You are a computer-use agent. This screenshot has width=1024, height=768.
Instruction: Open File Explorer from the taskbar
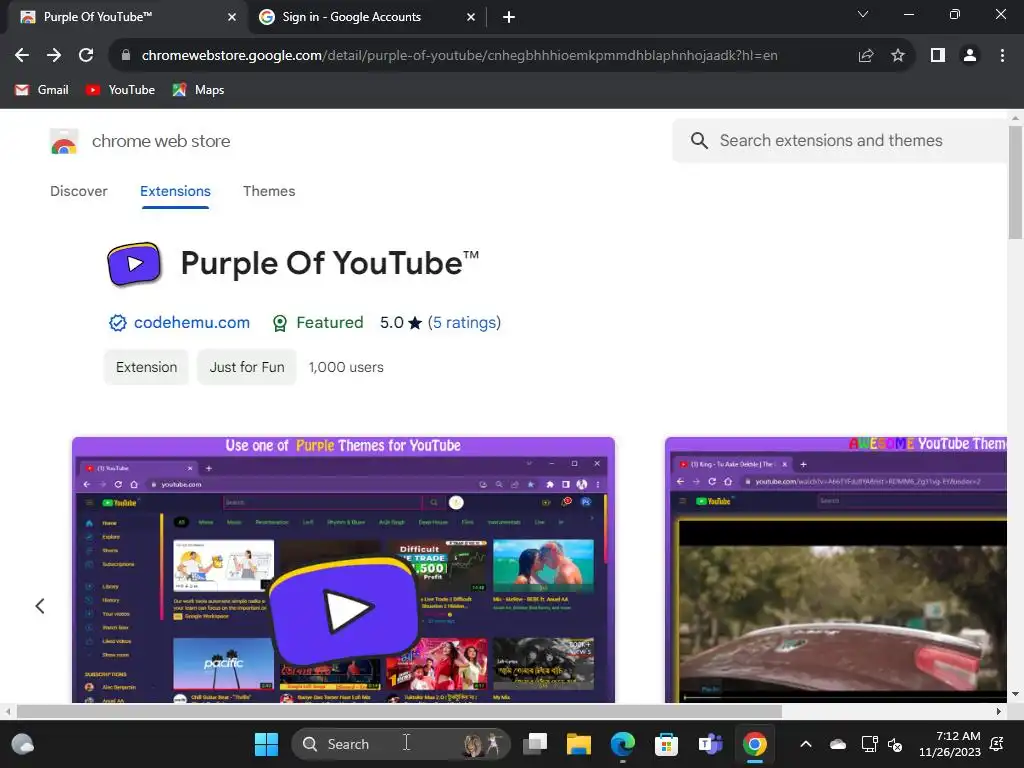tap(579, 744)
